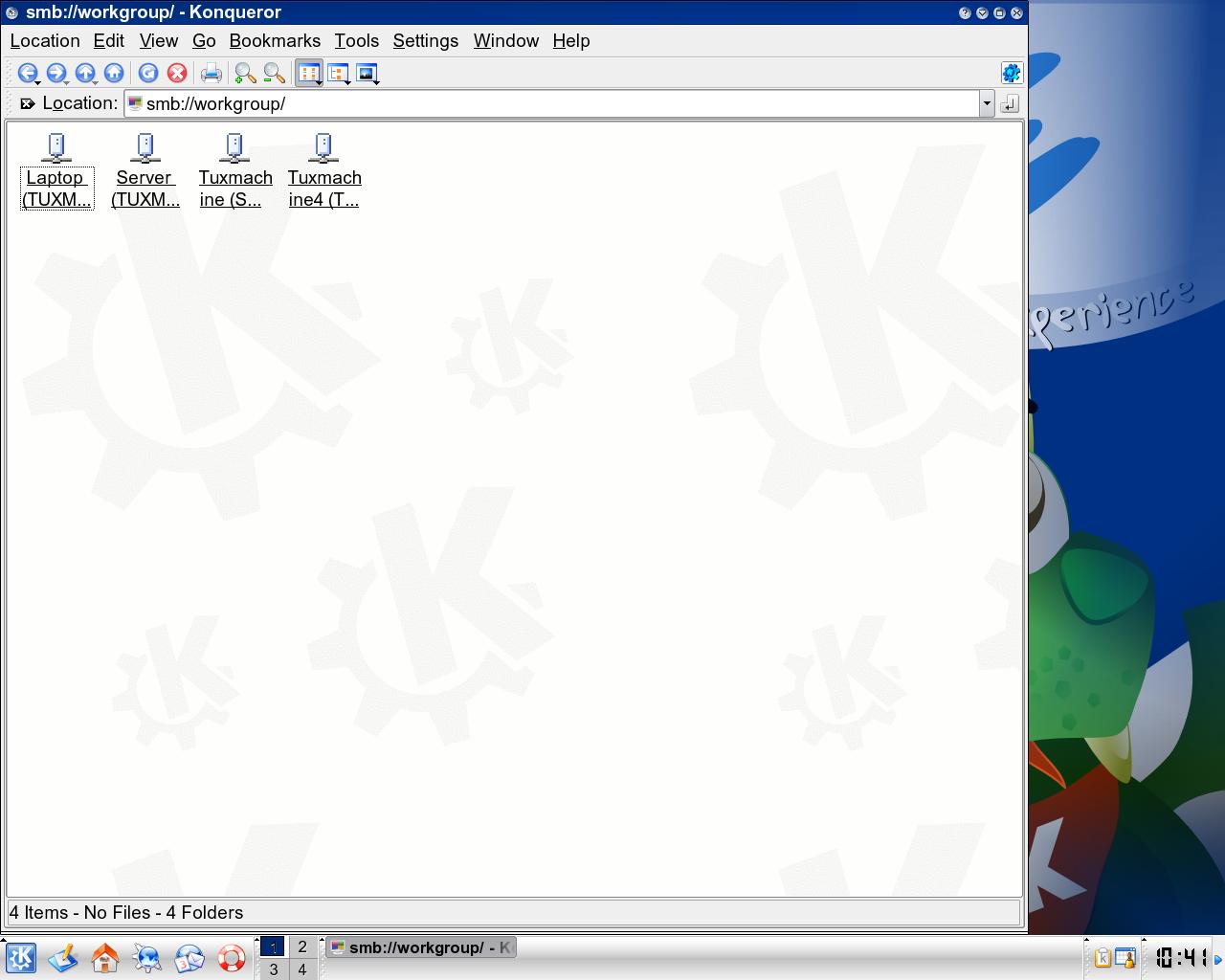Zoom in with the plus magnifier
The image size is (1225, 980).
[x=245, y=73]
